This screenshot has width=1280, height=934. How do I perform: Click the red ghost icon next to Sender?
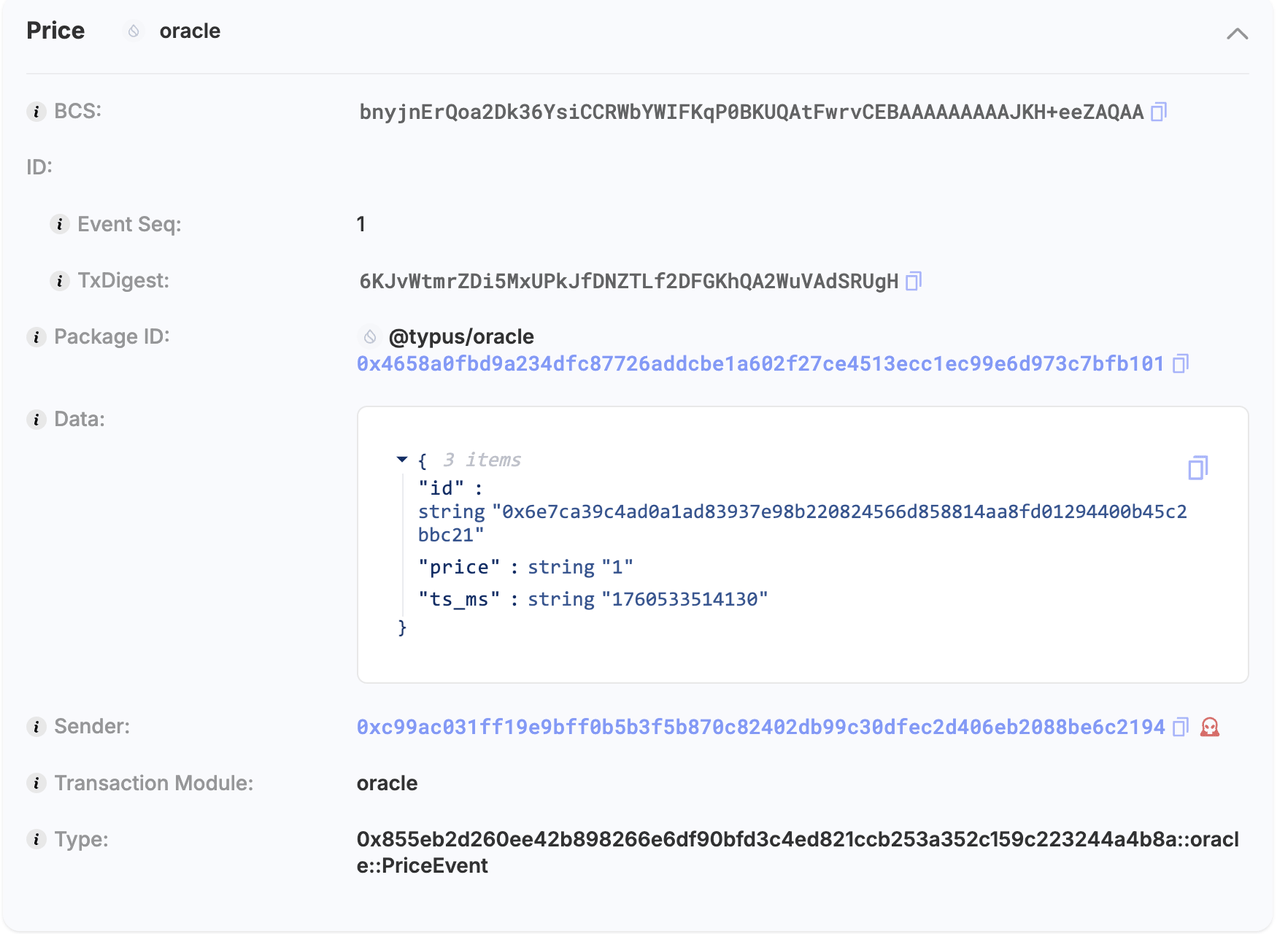pos(1210,727)
